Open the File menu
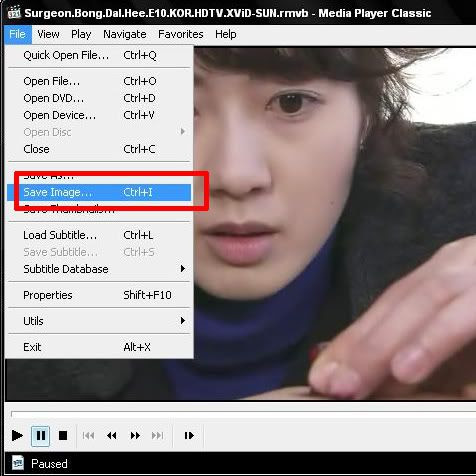 [x=18, y=34]
